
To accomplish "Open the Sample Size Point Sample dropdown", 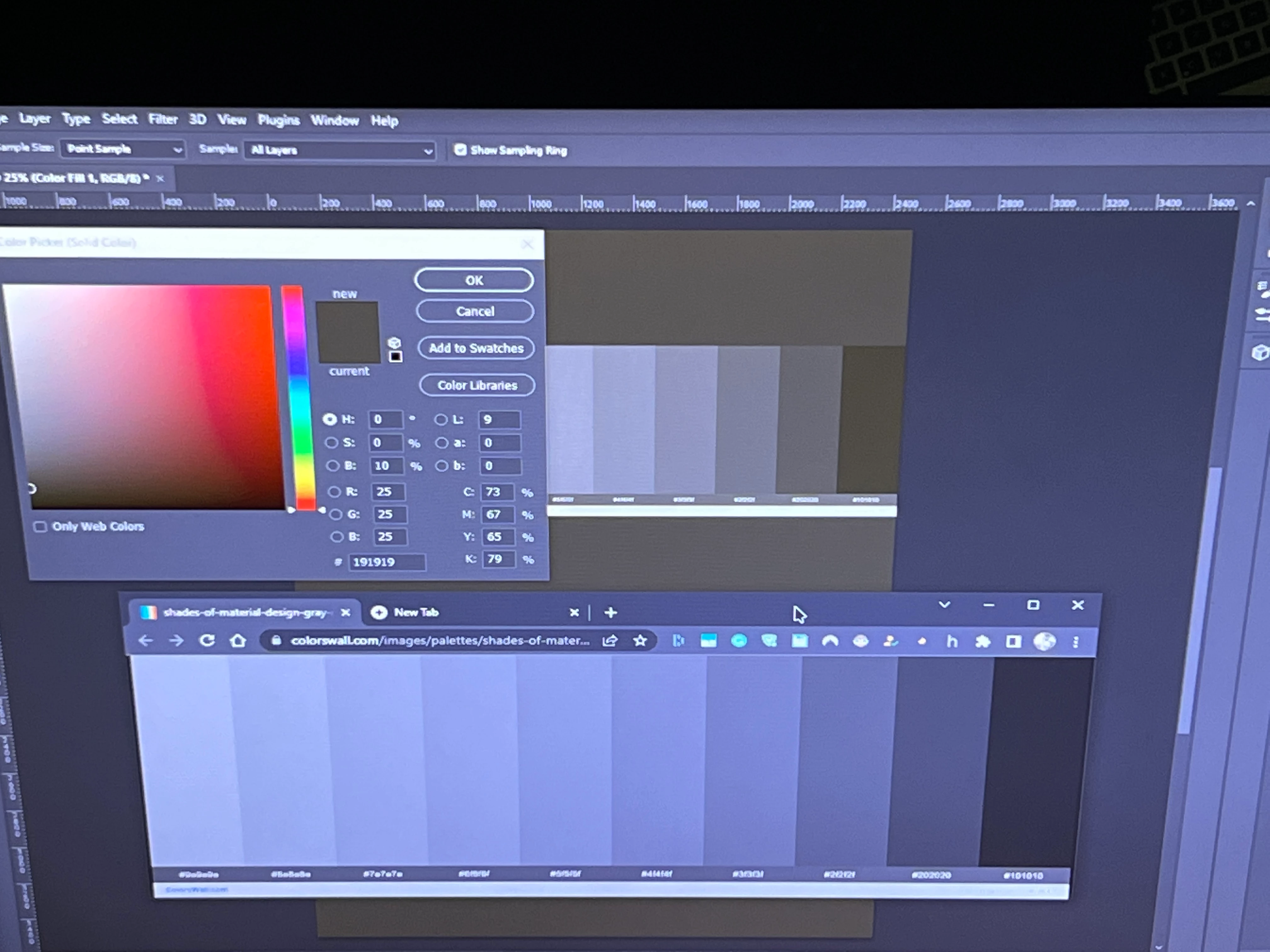I will pyautogui.click(x=122, y=149).
